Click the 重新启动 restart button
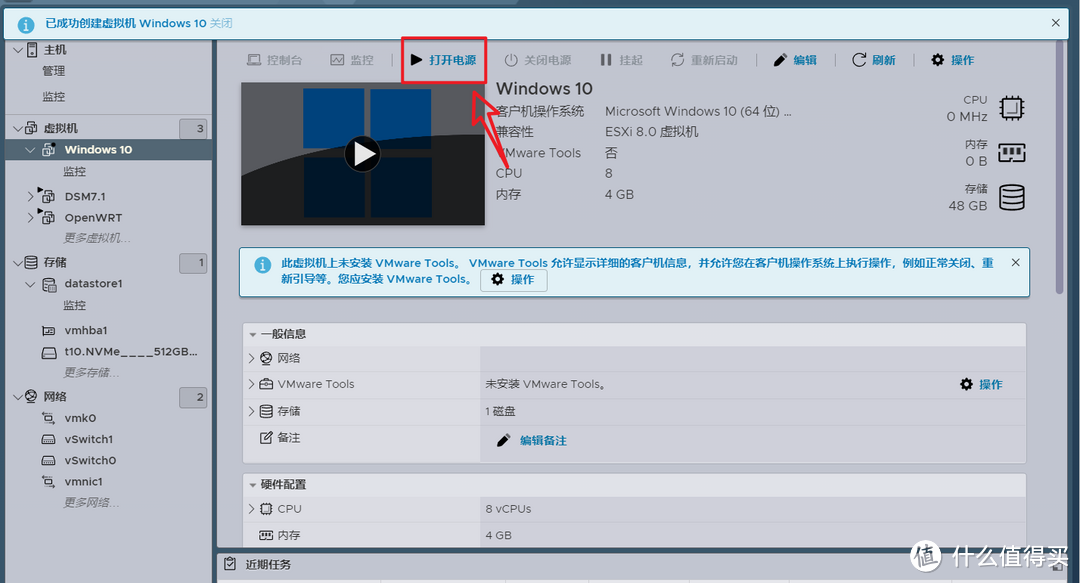 coord(704,60)
